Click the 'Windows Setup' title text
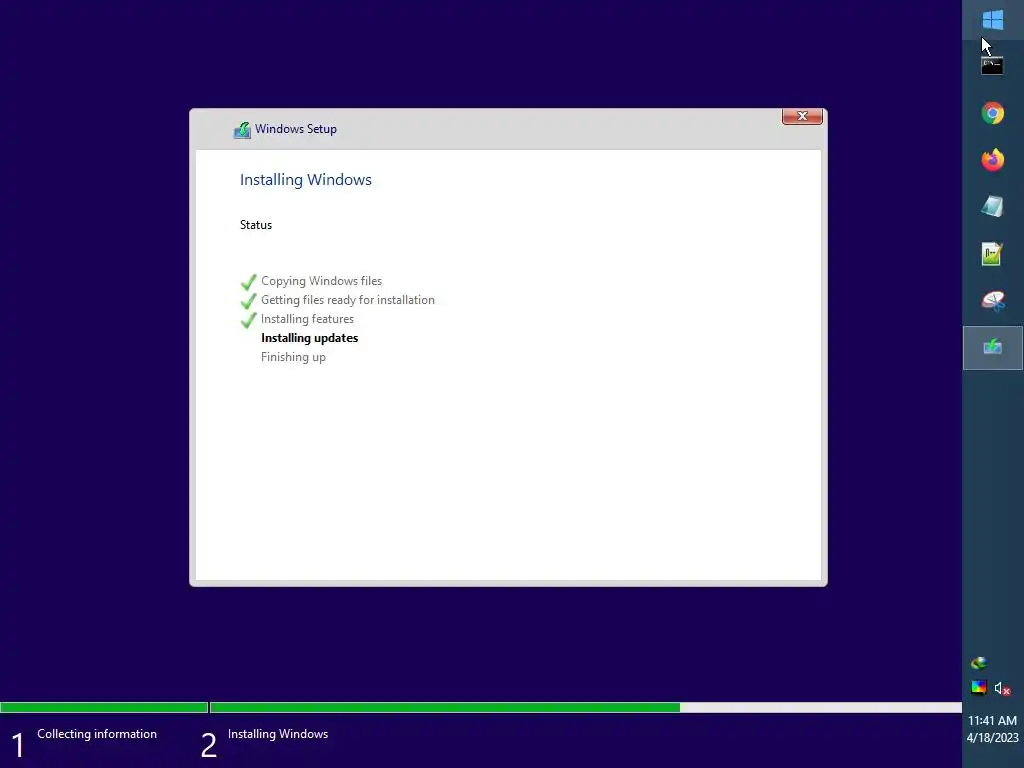1024x768 pixels. (296, 129)
